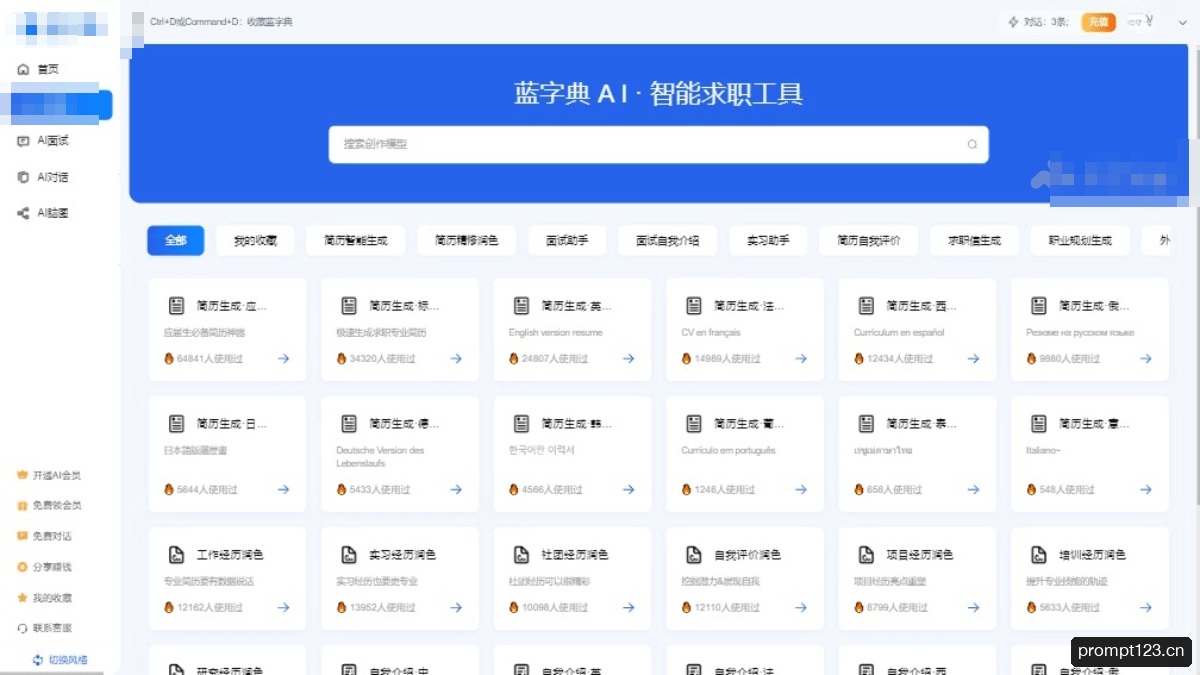The height and width of the screenshot is (675, 1200).
Task: Click the headset icon for 联系客服
Action: 22,628
